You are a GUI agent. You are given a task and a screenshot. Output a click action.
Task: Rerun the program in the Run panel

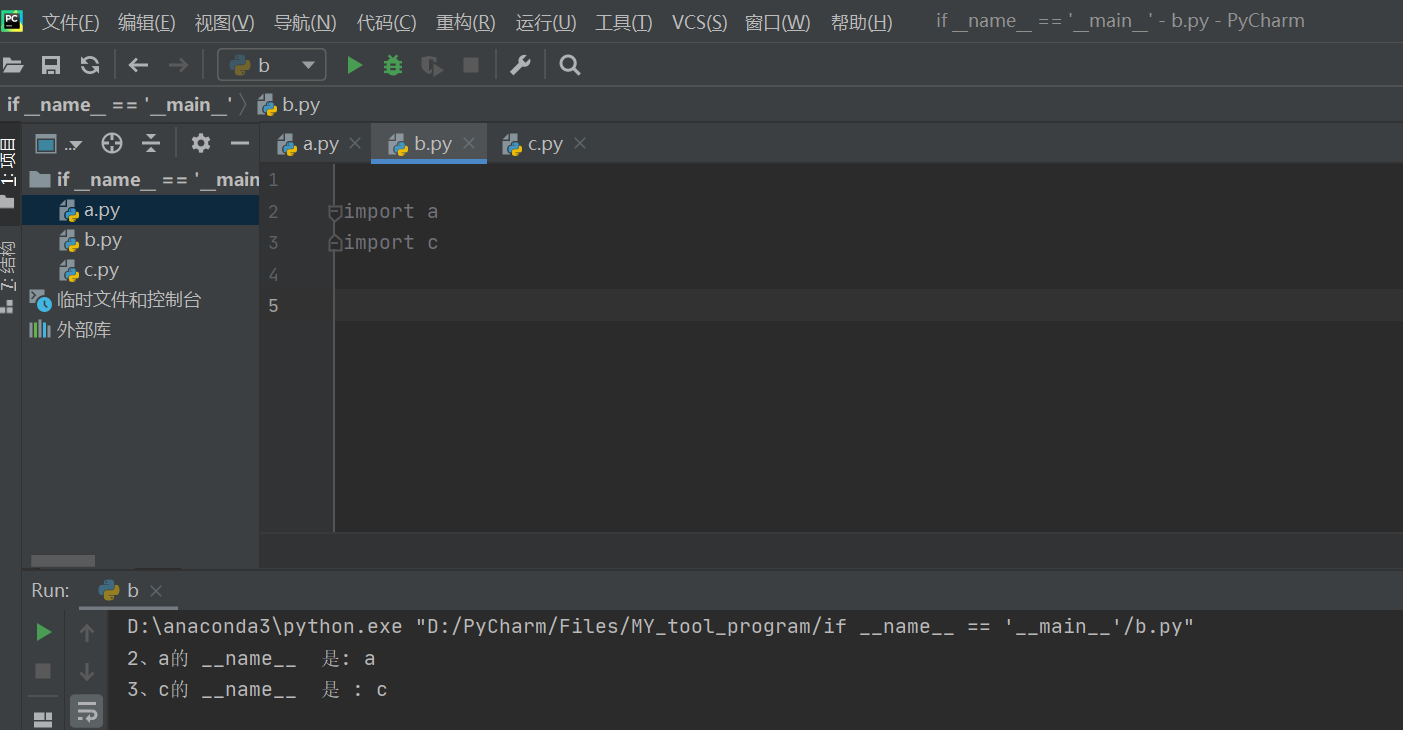(x=42, y=632)
